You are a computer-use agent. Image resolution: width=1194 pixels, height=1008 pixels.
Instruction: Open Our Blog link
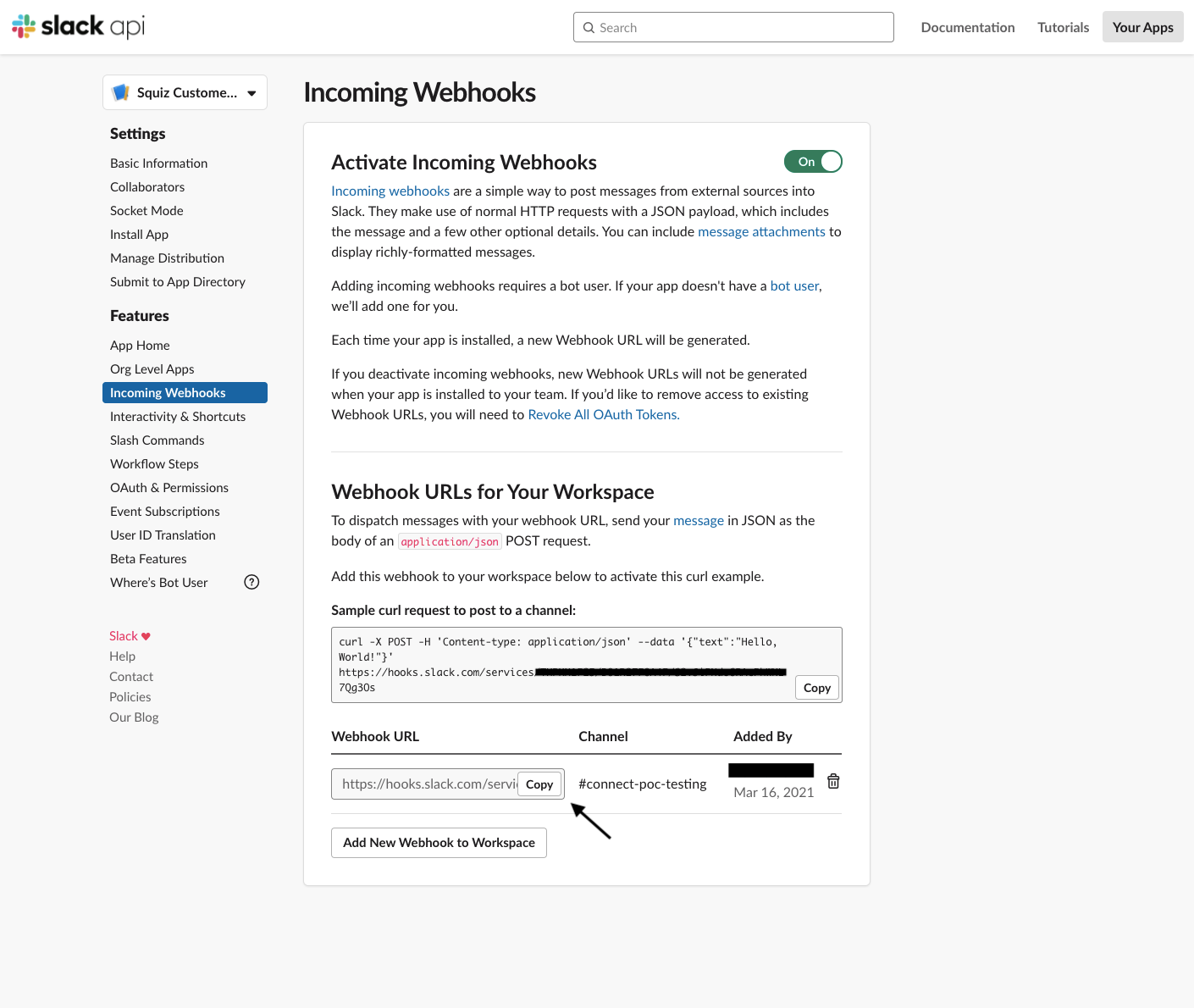pyautogui.click(x=134, y=717)
